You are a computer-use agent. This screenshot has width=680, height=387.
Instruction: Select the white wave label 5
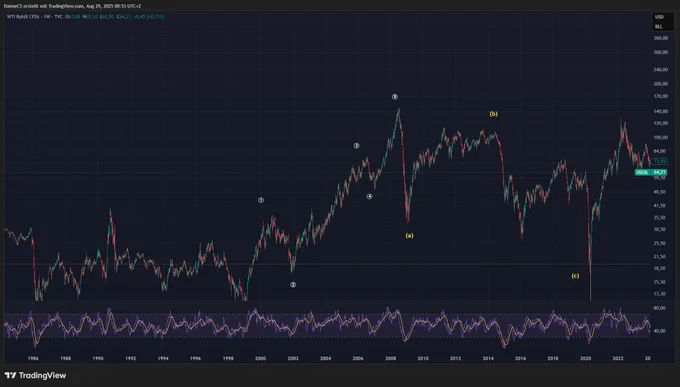395,97
